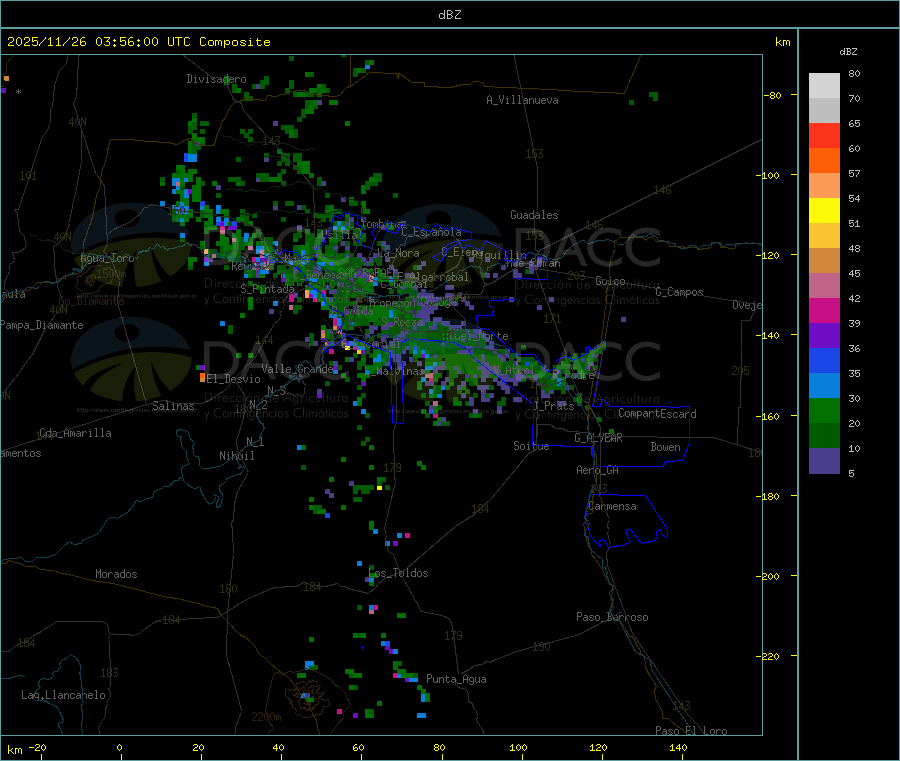Click the 2200m volcano contour label
900x761 pixels.
point(266,717)
